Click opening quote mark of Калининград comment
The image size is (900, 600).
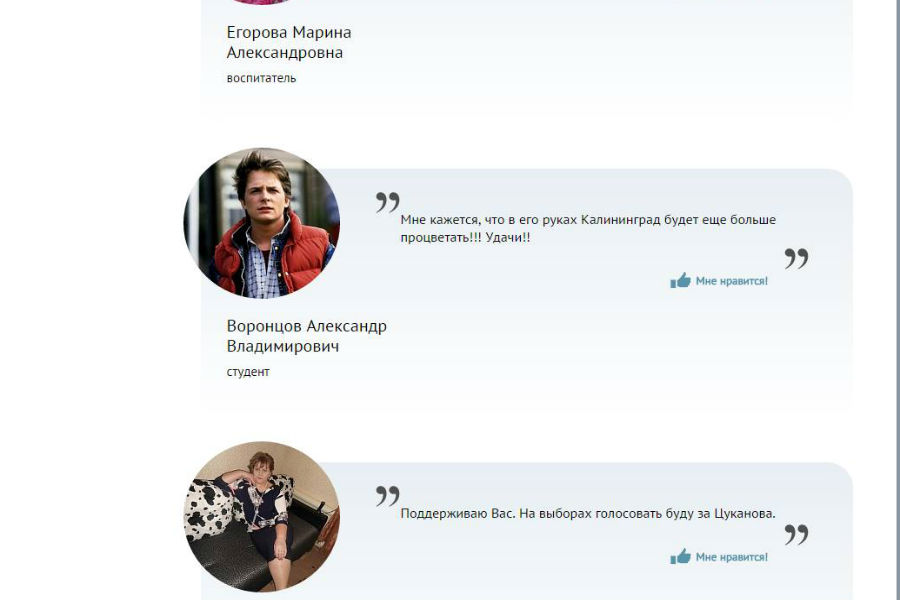click(x=387, y=203)
